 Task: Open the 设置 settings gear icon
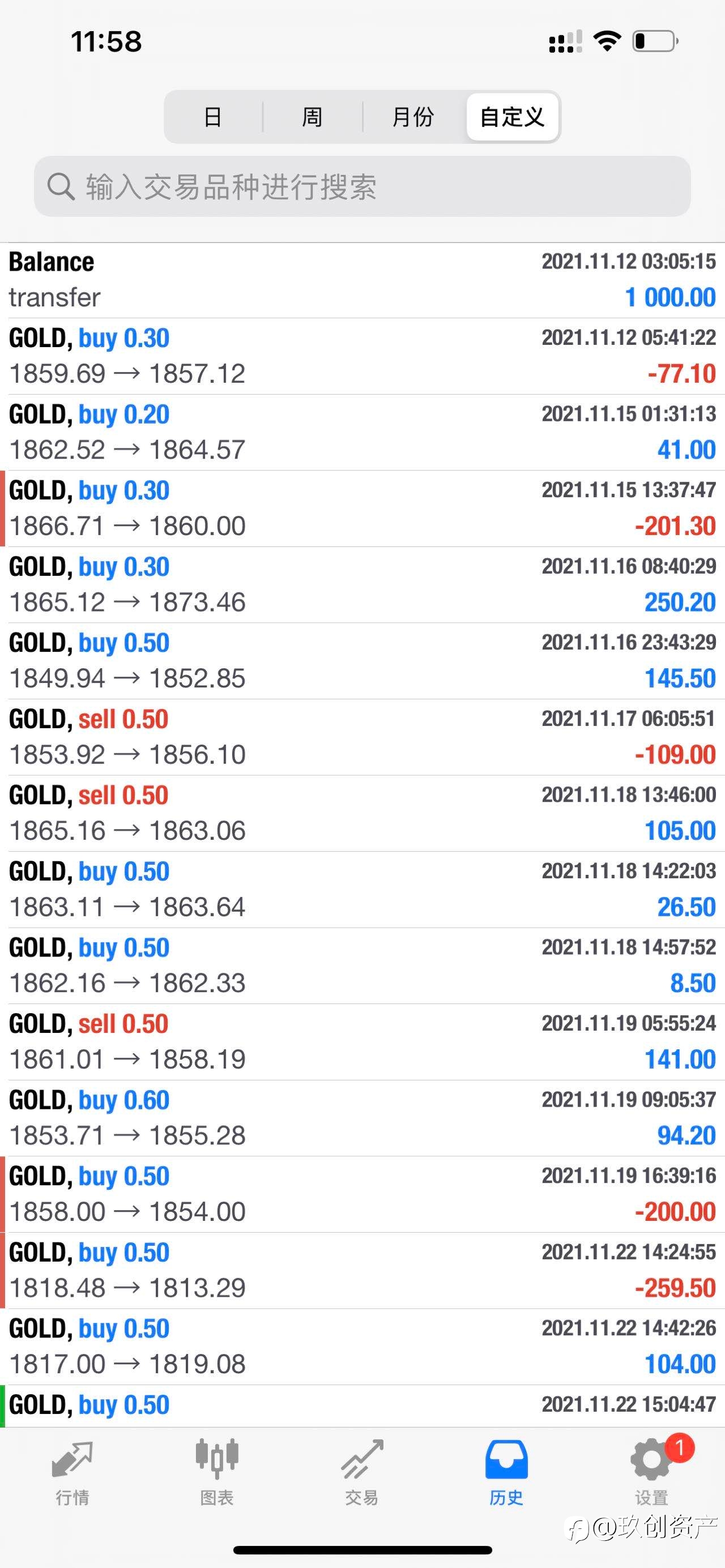(x=652, y=1459)
